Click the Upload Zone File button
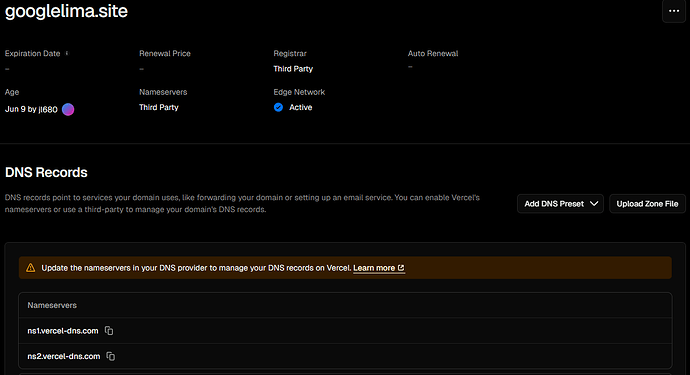The width and height of the screenshot is (690, 375). pyautogui.click(x=647, y=204)
